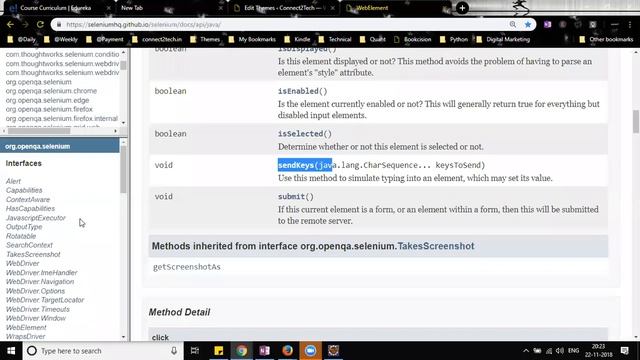
Task: Switch to the Edit Themes Connect2Tech tab
Action: click(284, 8)
